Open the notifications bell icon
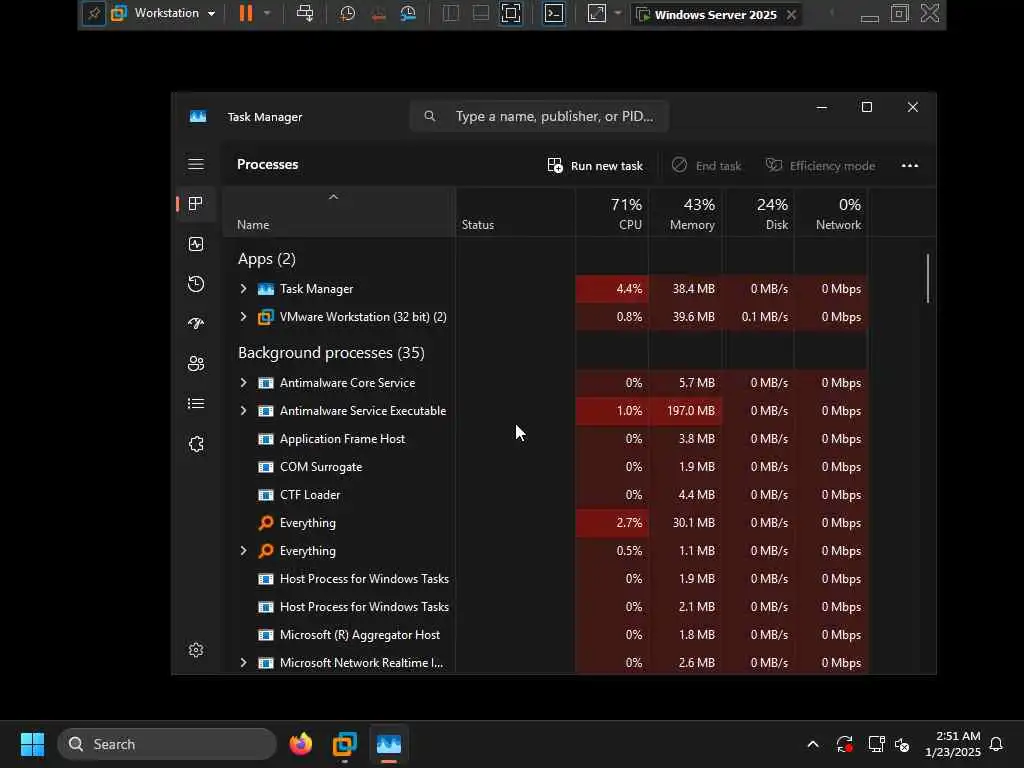Viewport: 1024px width, 768px height. [x=996, y=744]
